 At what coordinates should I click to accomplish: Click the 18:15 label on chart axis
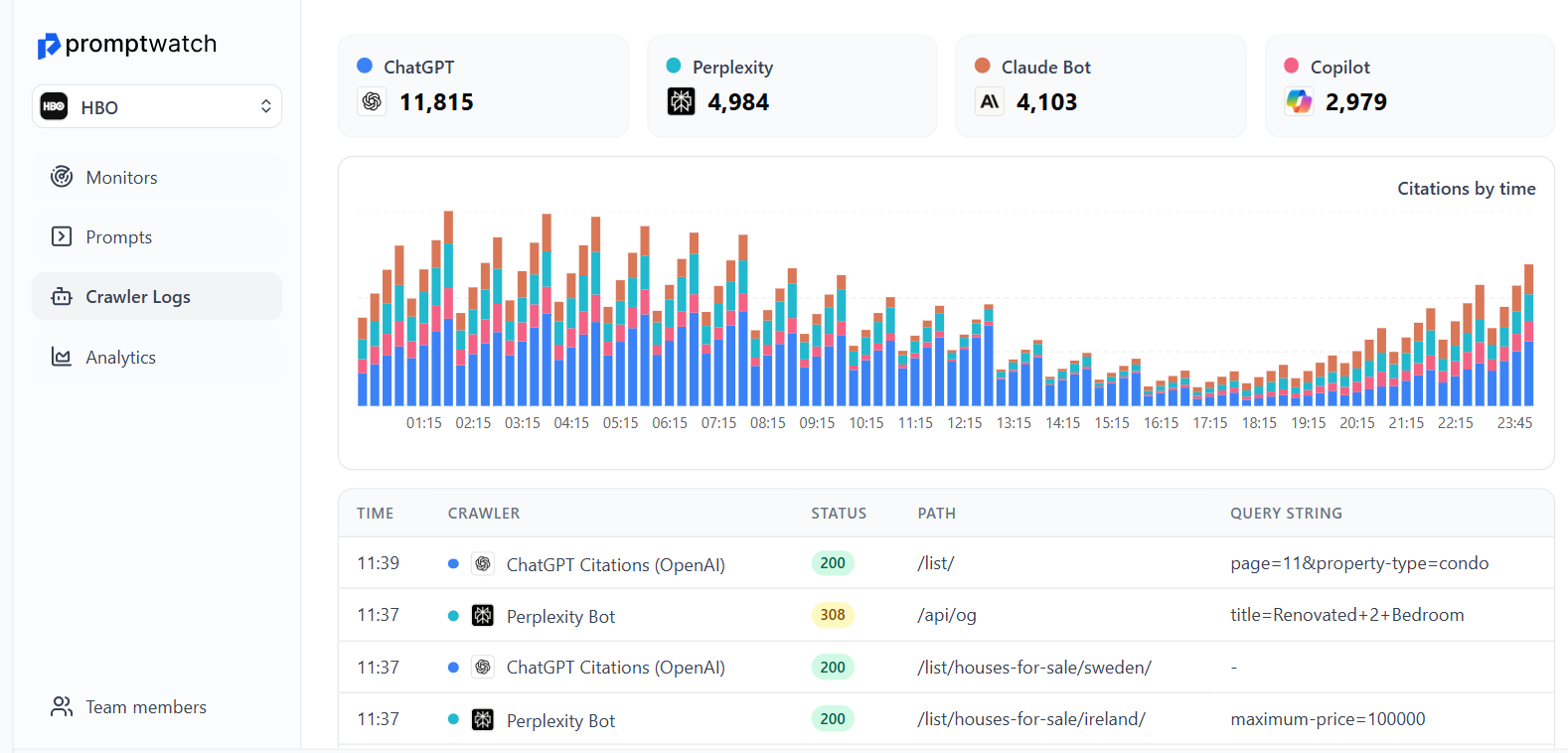tap(1259, 423)
